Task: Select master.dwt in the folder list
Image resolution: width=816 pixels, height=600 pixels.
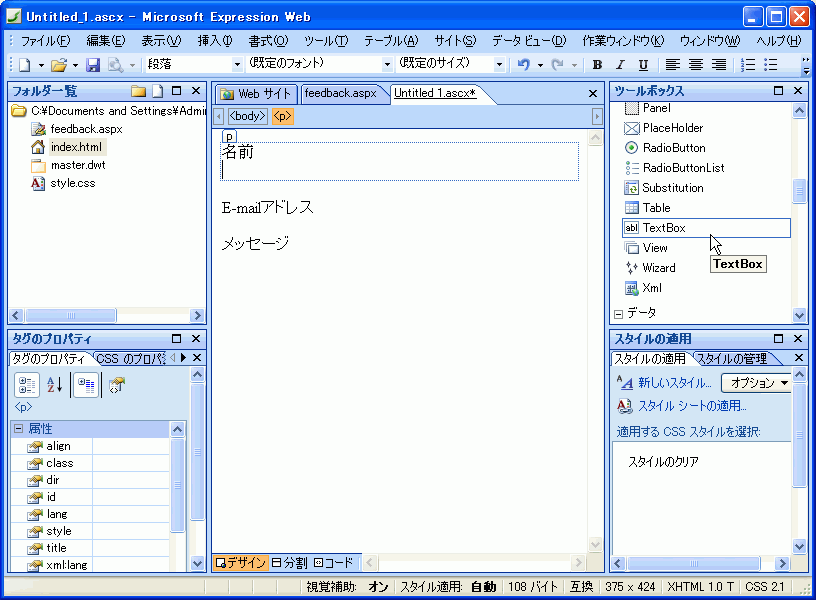Action: coord(78,165)
